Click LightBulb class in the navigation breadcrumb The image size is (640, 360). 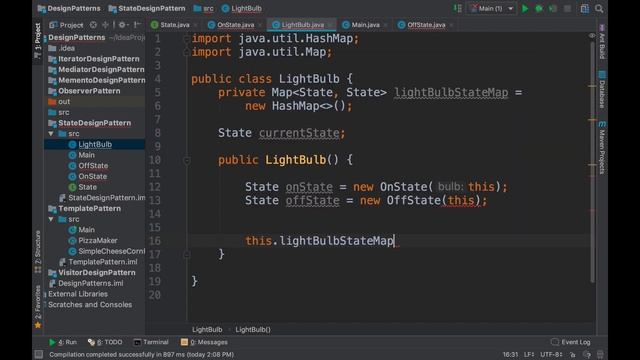click(x=242, y=8)
